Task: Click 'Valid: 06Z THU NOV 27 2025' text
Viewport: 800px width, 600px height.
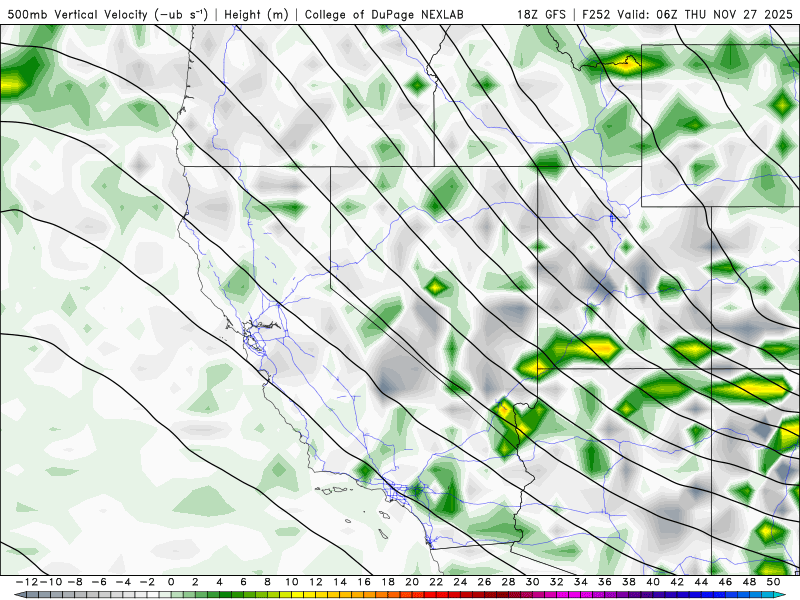Action: coord(706,15)
